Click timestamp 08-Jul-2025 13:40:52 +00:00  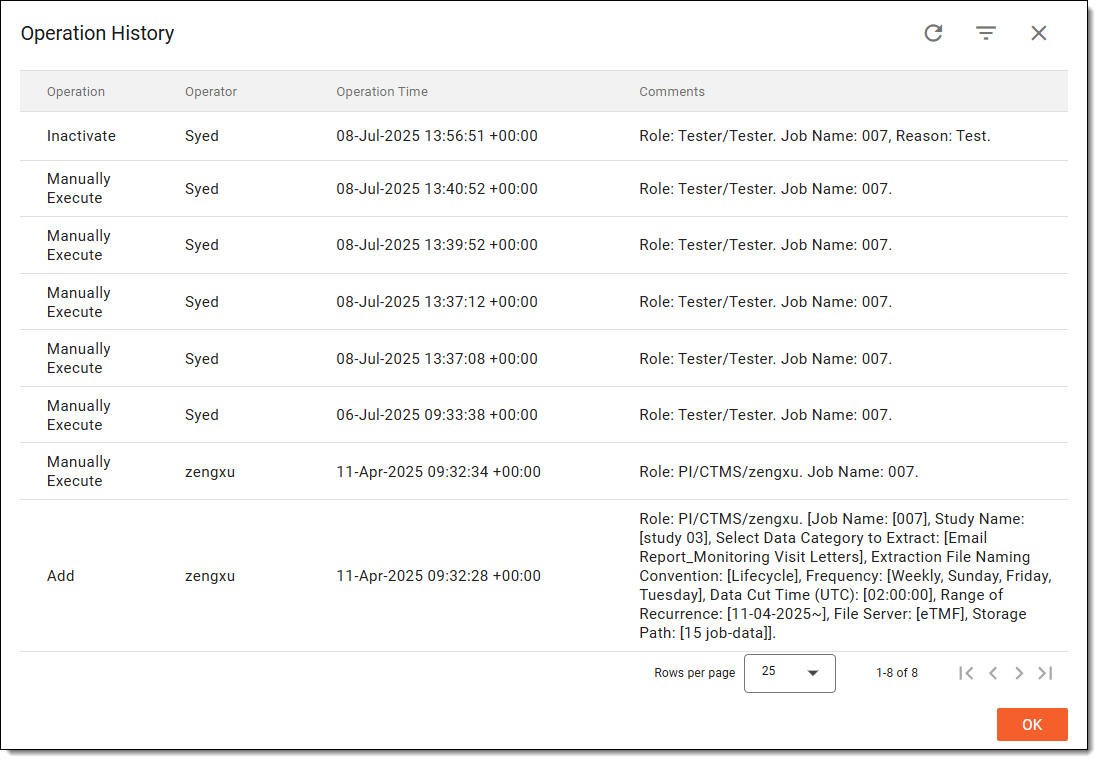pos(437,189)
